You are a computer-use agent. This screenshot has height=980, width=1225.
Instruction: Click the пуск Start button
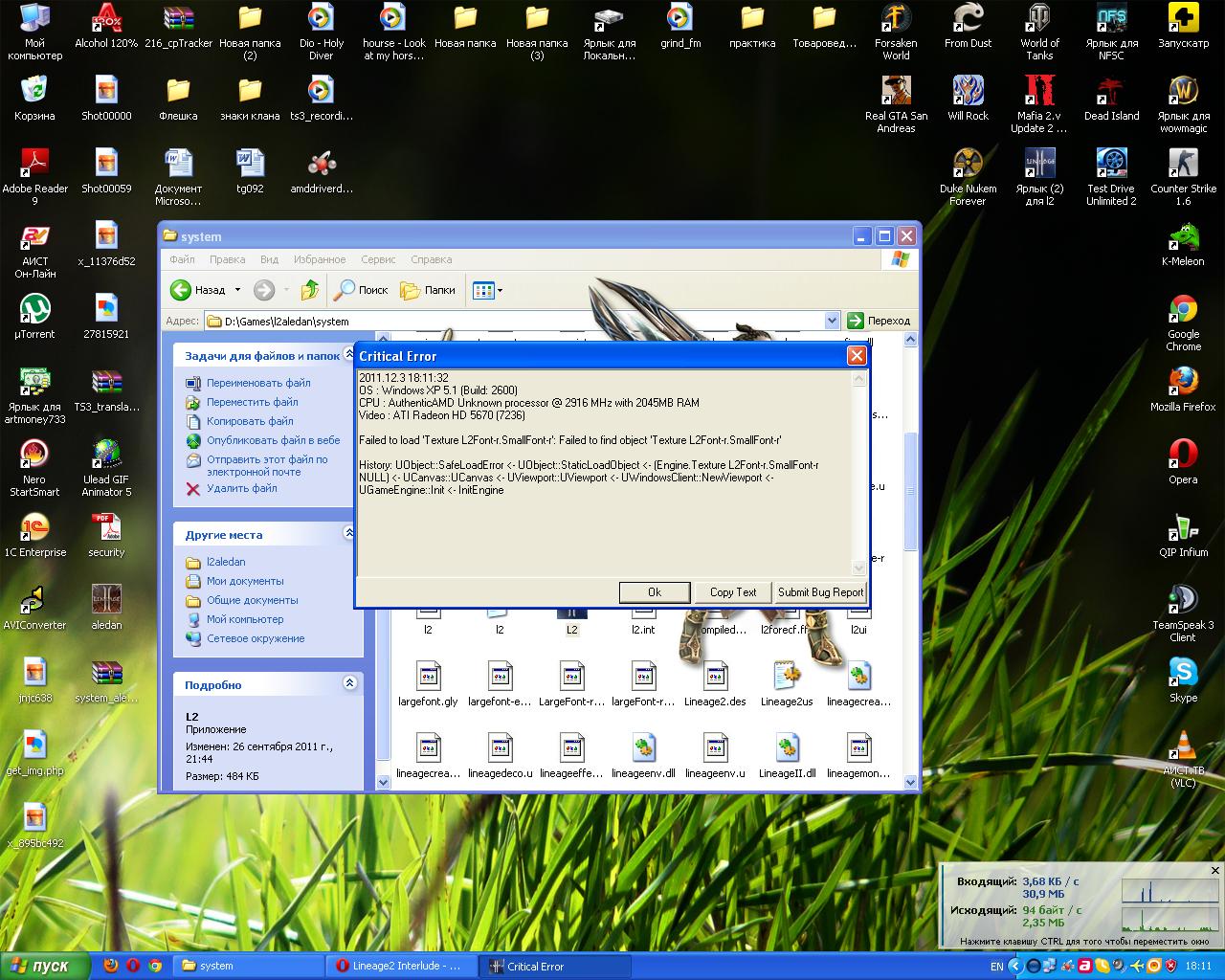(45, 966)
